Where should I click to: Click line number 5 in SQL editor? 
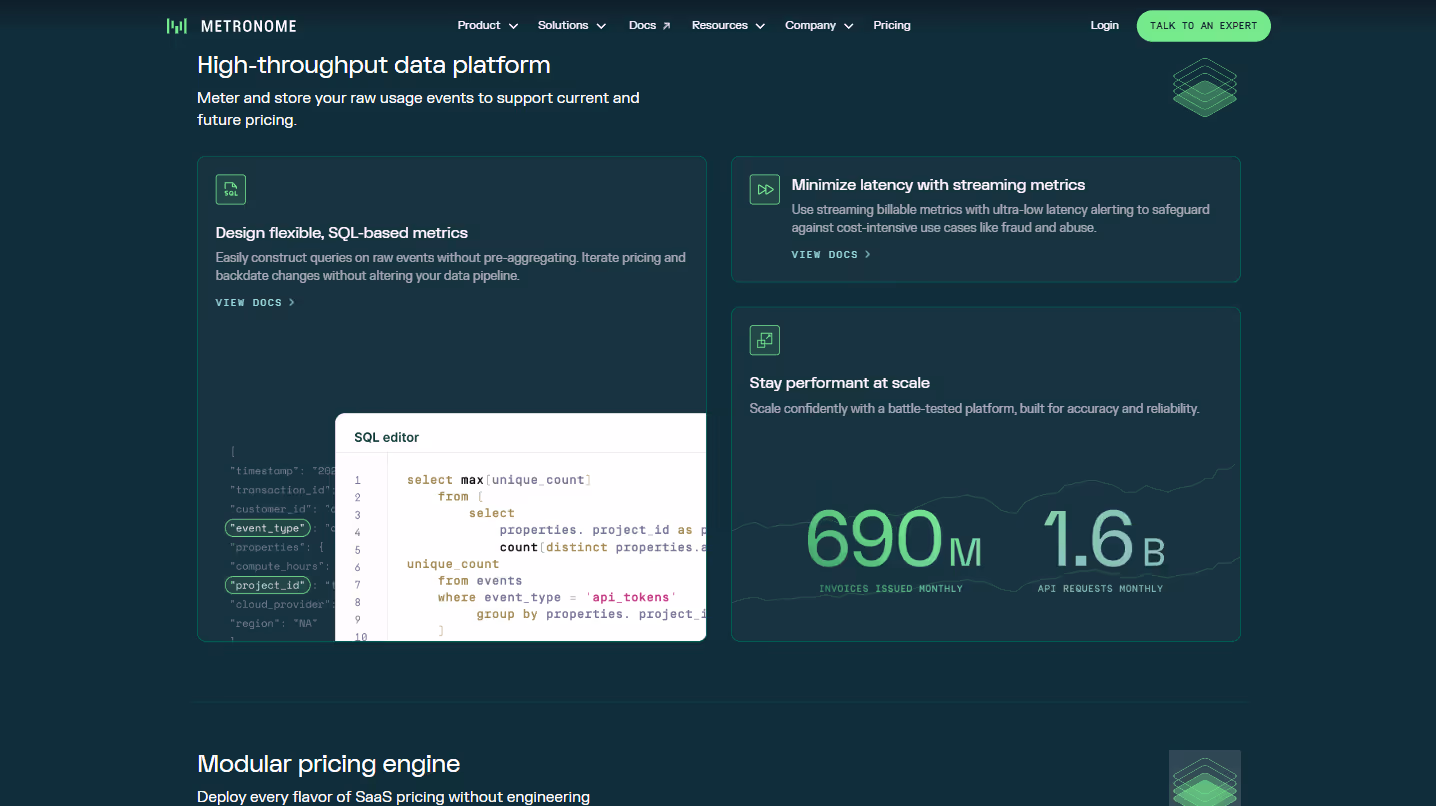[x=357, y=550]
